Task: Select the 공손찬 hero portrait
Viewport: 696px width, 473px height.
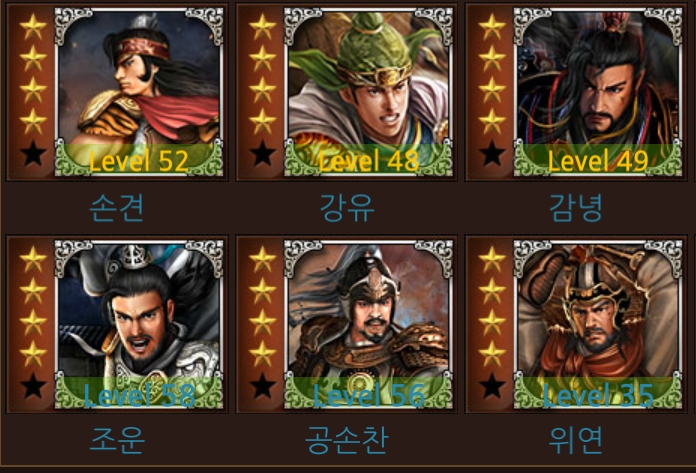Action: [x=368, y=324]
